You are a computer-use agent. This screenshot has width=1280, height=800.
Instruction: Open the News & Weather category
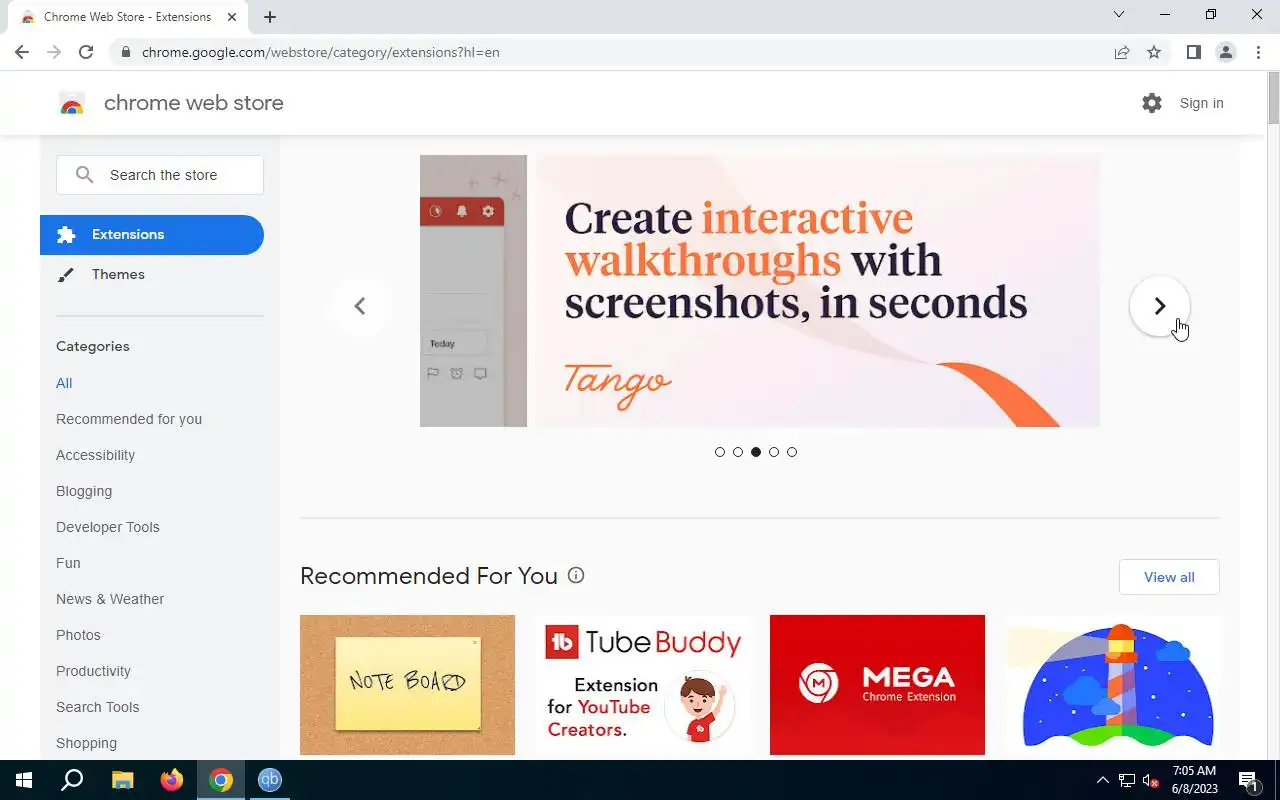(110, 599)
